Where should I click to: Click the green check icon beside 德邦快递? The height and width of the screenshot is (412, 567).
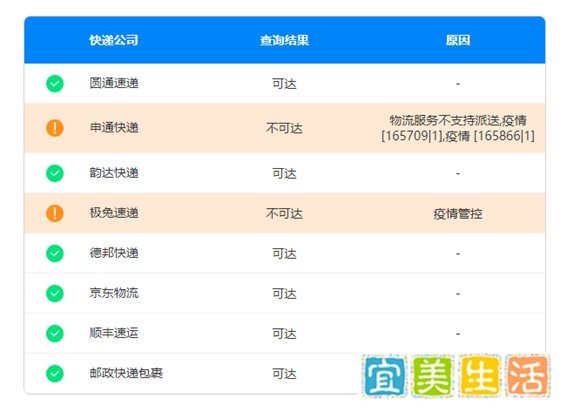(x=55, y=253)
